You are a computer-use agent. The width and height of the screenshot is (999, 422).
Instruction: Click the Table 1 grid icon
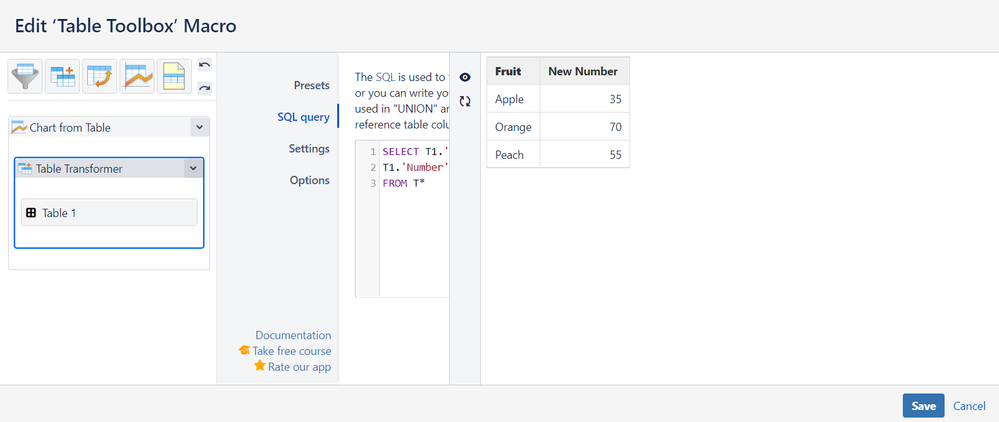tap(31, 213)
